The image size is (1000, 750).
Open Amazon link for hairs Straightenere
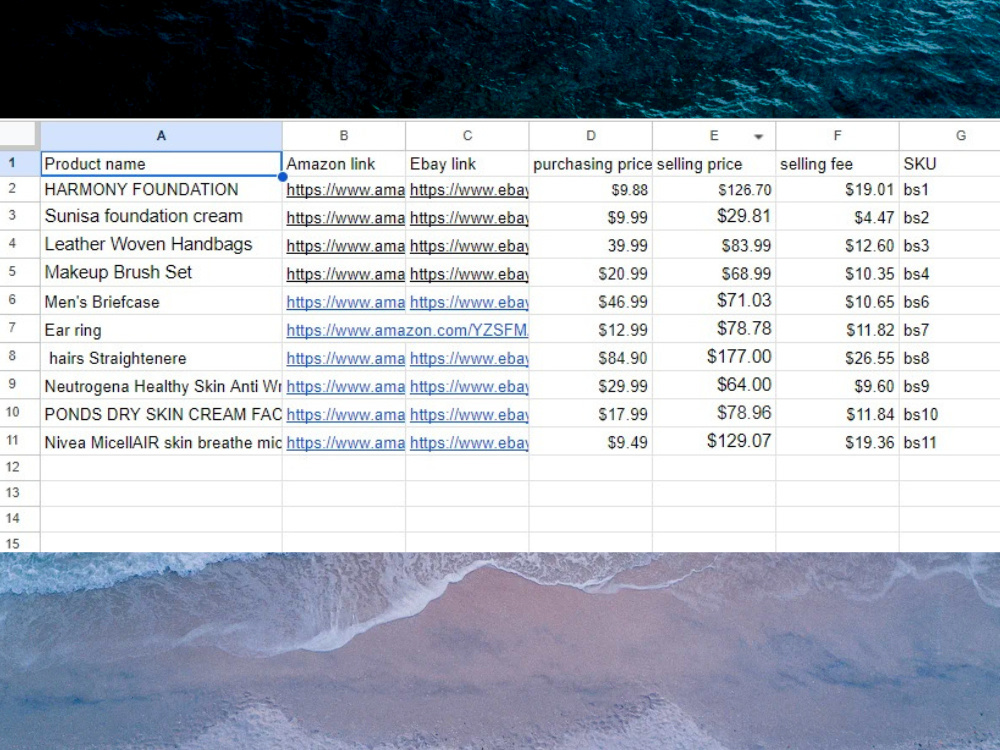click(x=345, y=358)
